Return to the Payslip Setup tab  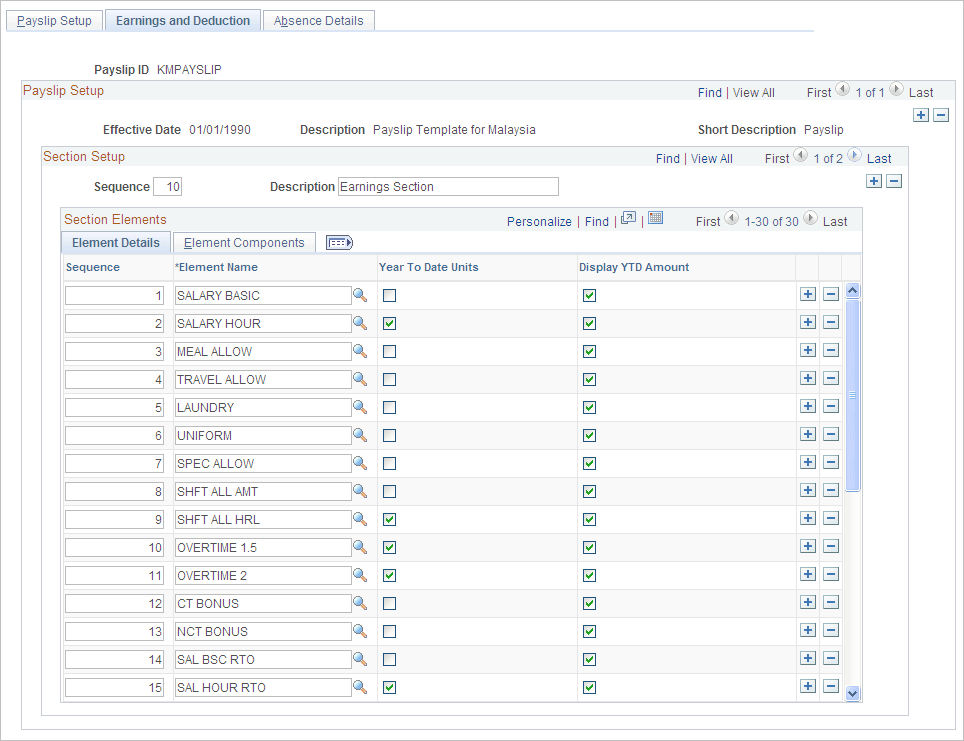click(54, 20)
